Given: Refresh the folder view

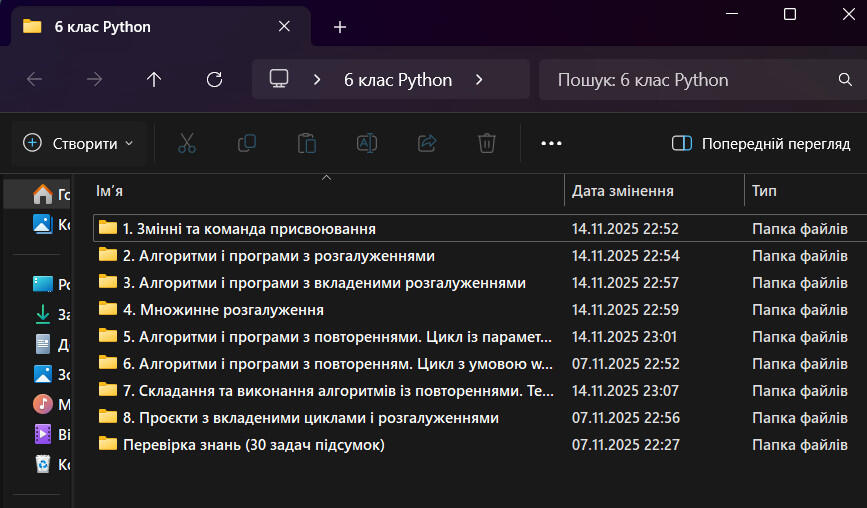Looking at the screenshot, I should (215, 80).
